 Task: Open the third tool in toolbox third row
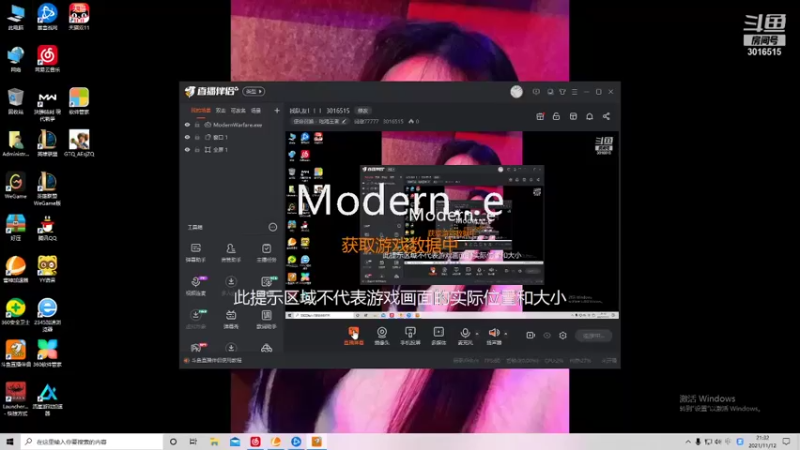[x=266, y=319]
